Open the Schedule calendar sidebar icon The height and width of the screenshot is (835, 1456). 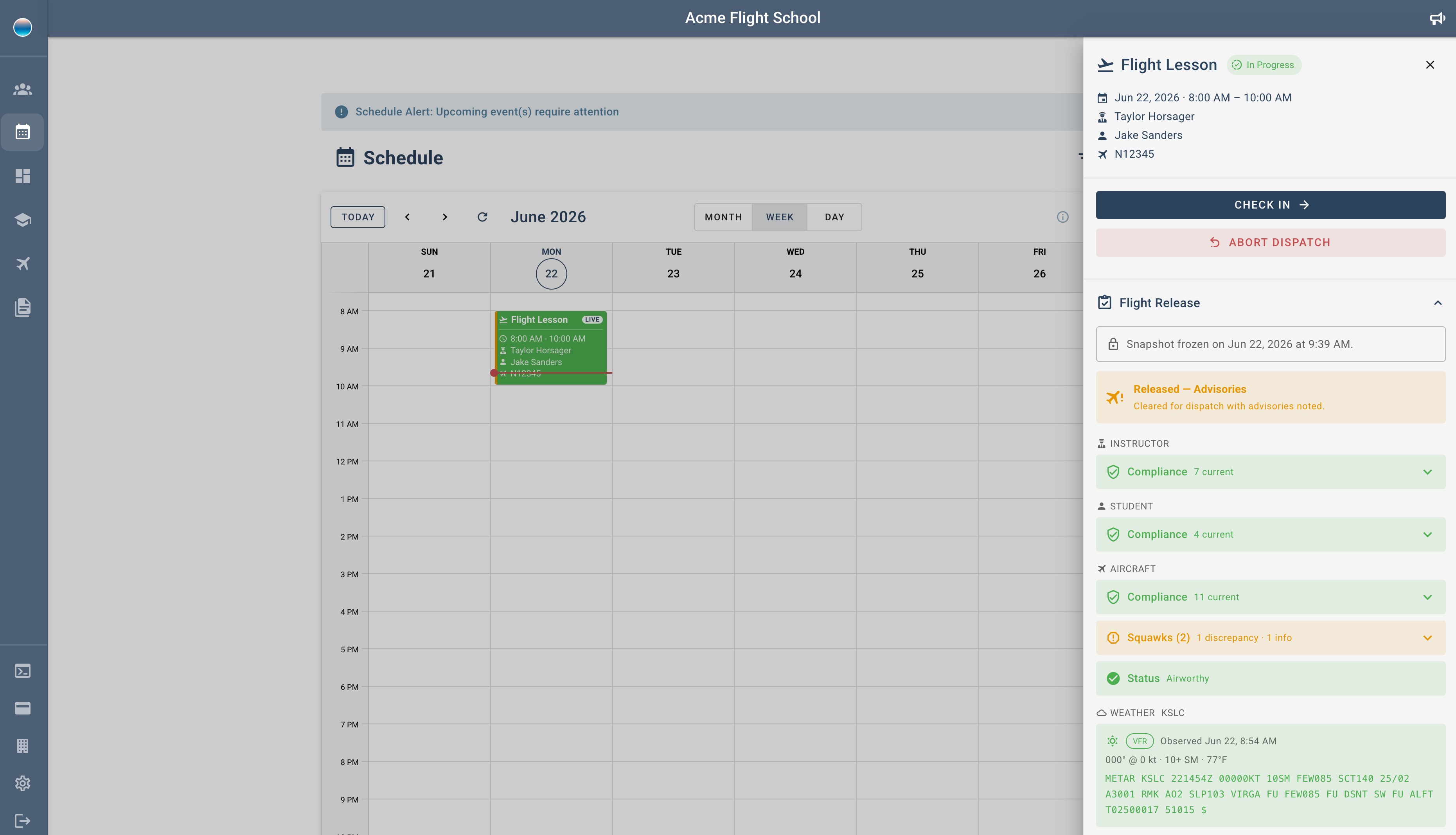pos(22,132)
